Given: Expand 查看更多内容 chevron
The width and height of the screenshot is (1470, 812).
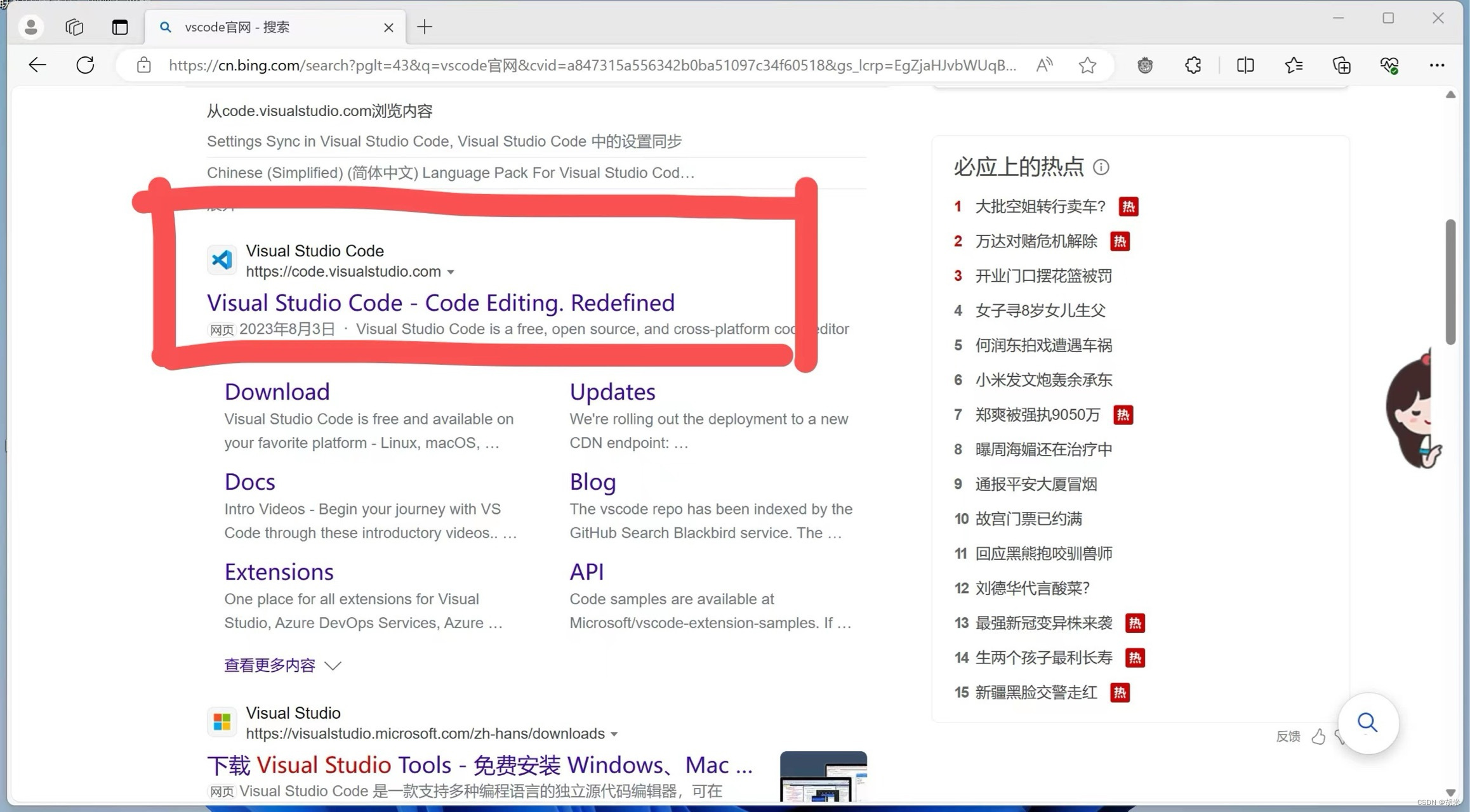Looking at the screenshot, I should (x=333, y=665).
